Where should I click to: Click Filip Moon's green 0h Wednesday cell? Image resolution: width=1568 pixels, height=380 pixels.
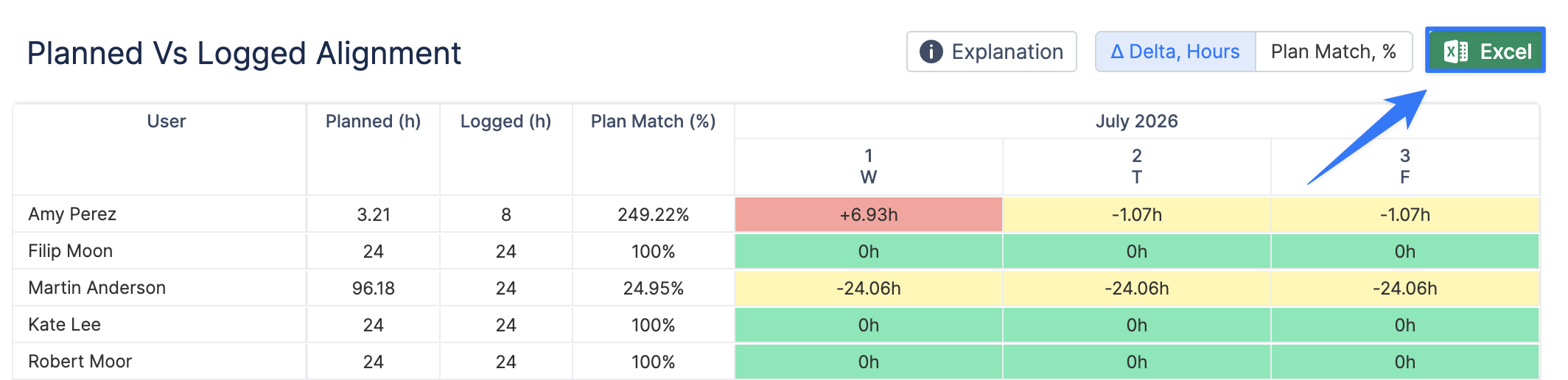click(869, 251)
